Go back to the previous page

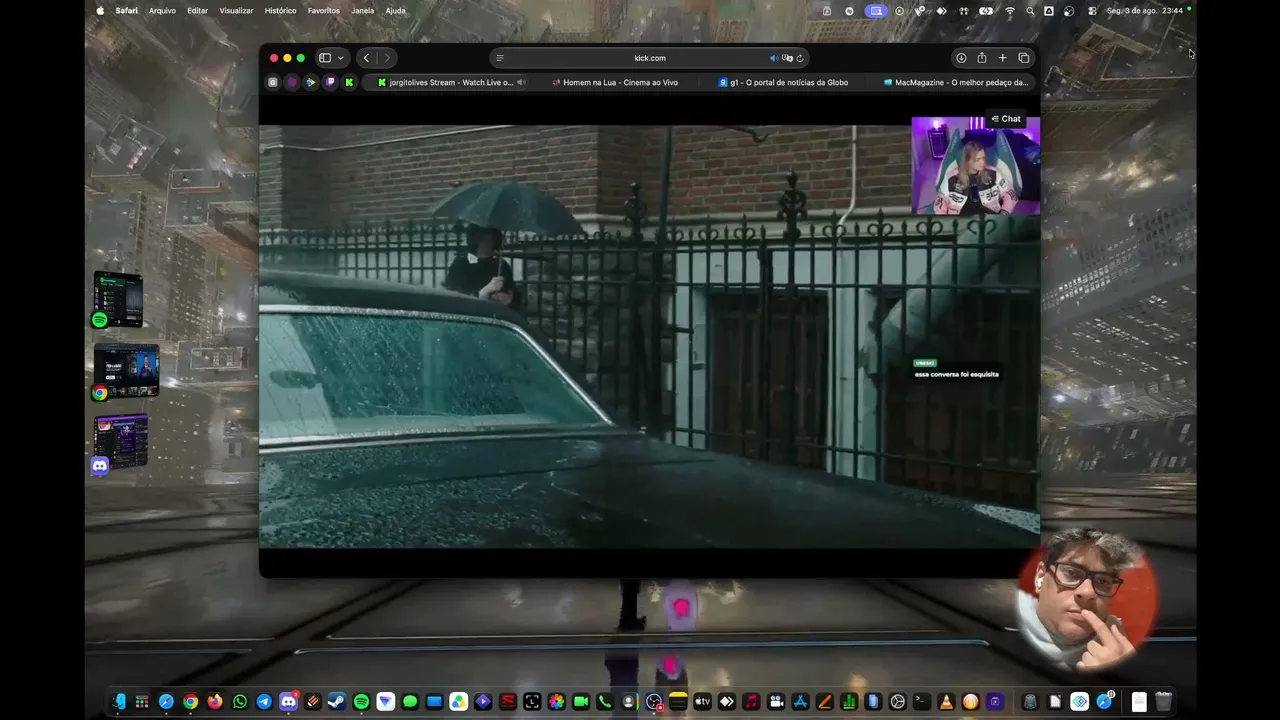(366, 58)
